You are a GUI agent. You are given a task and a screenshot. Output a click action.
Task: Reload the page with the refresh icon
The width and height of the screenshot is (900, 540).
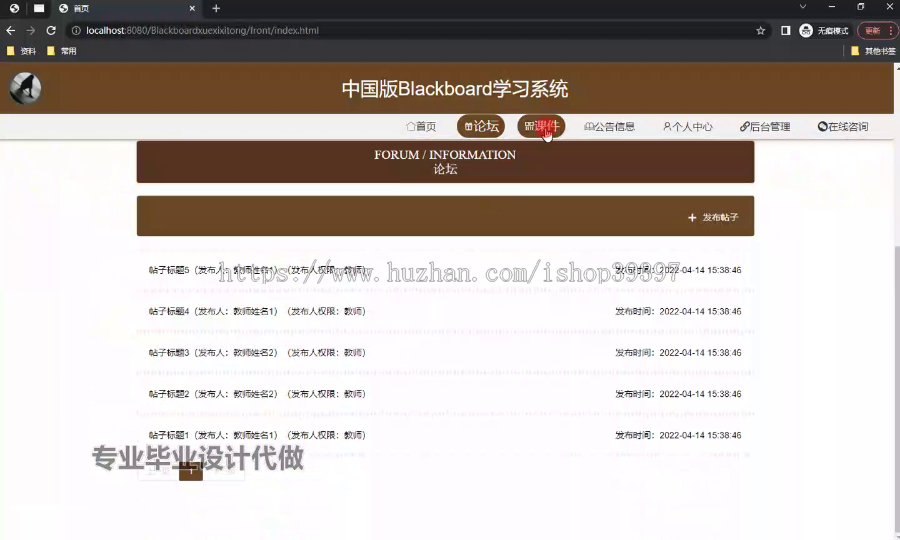point(51,30)
